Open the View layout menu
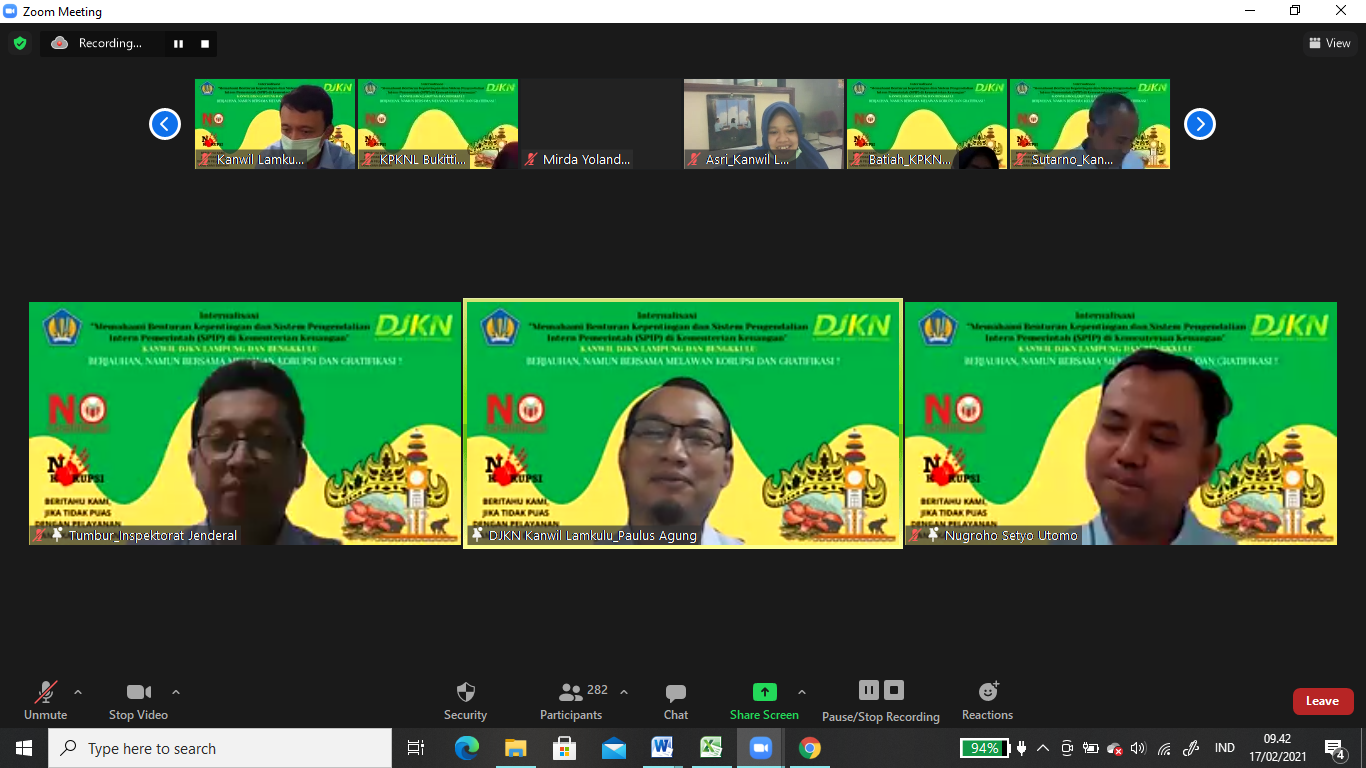The height and width of the screenshot is (768, 1366). tap(1329, 43)
